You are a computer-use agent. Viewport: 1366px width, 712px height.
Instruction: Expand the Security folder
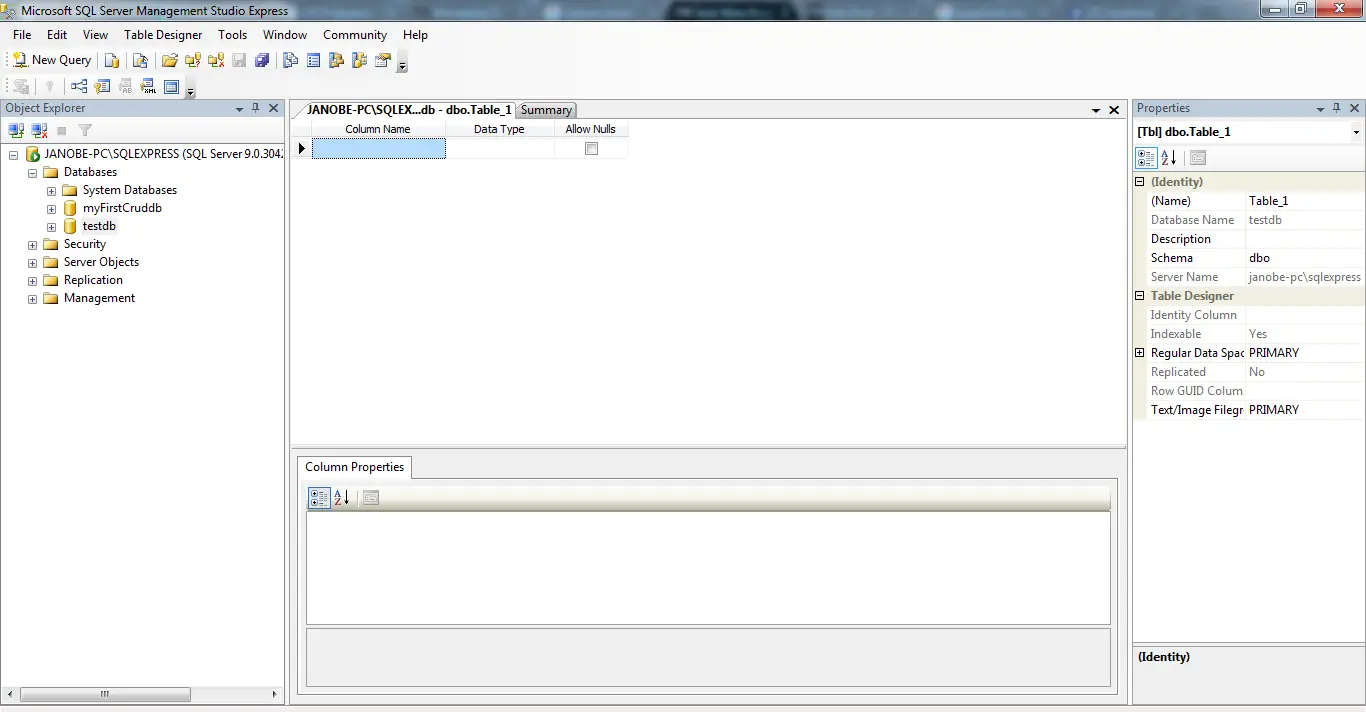pos(32,244)
